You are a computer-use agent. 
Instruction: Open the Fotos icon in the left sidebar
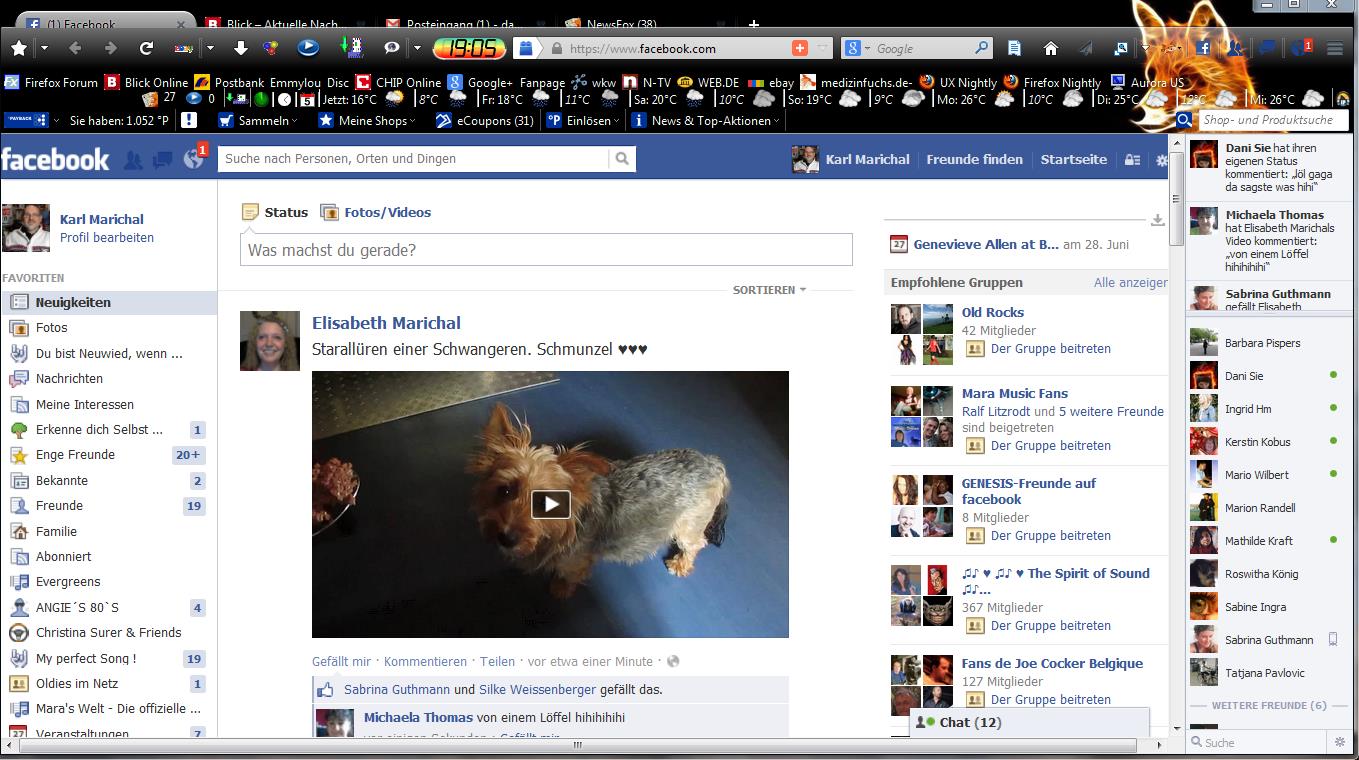coord(19,327)
